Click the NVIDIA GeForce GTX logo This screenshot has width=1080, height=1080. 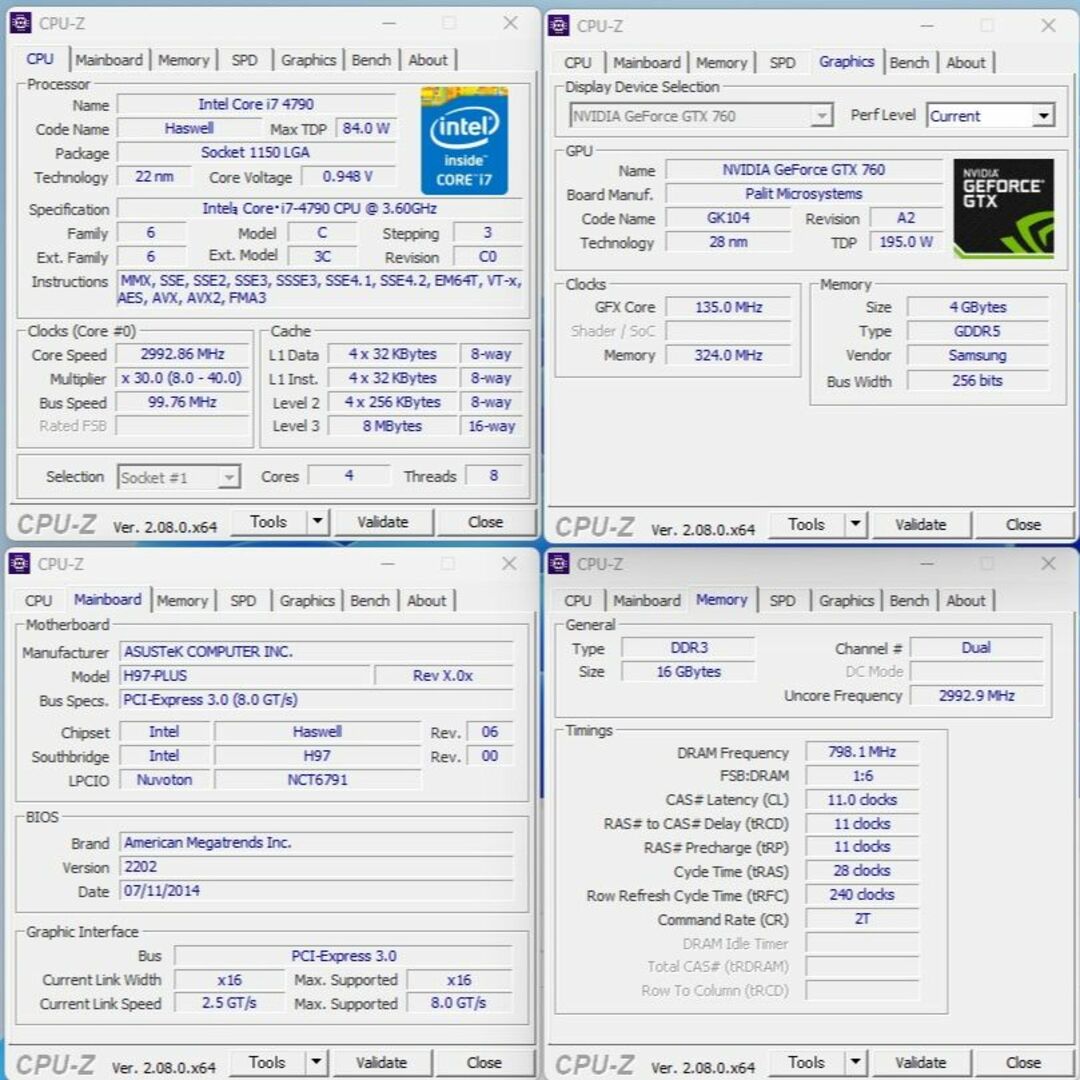(1004, 208)
